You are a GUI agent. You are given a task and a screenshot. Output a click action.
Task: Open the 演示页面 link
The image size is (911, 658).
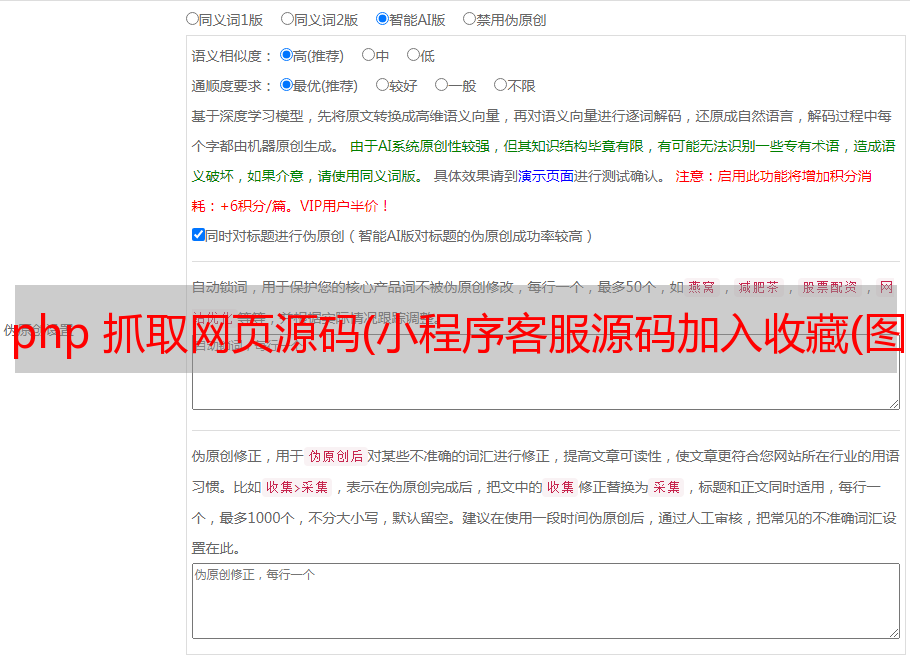click(x=545, y=176)
